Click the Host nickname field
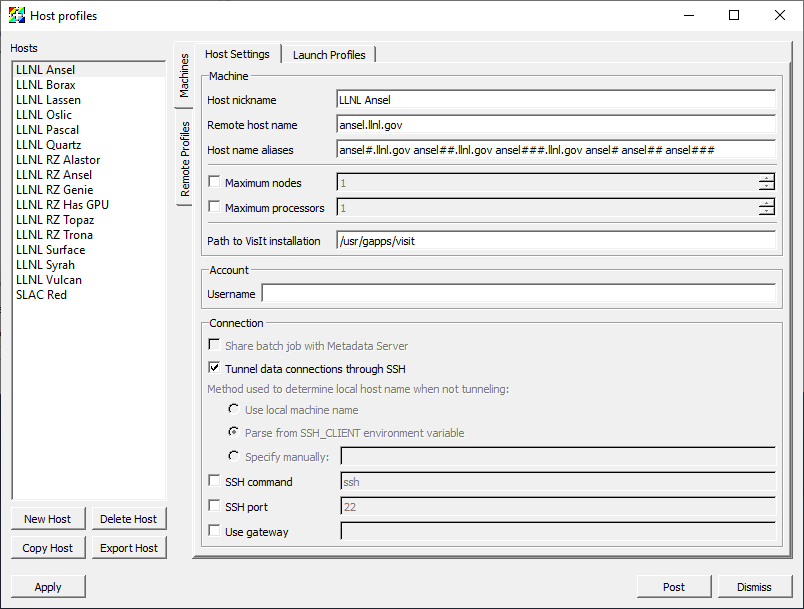 tap(556, 99)
